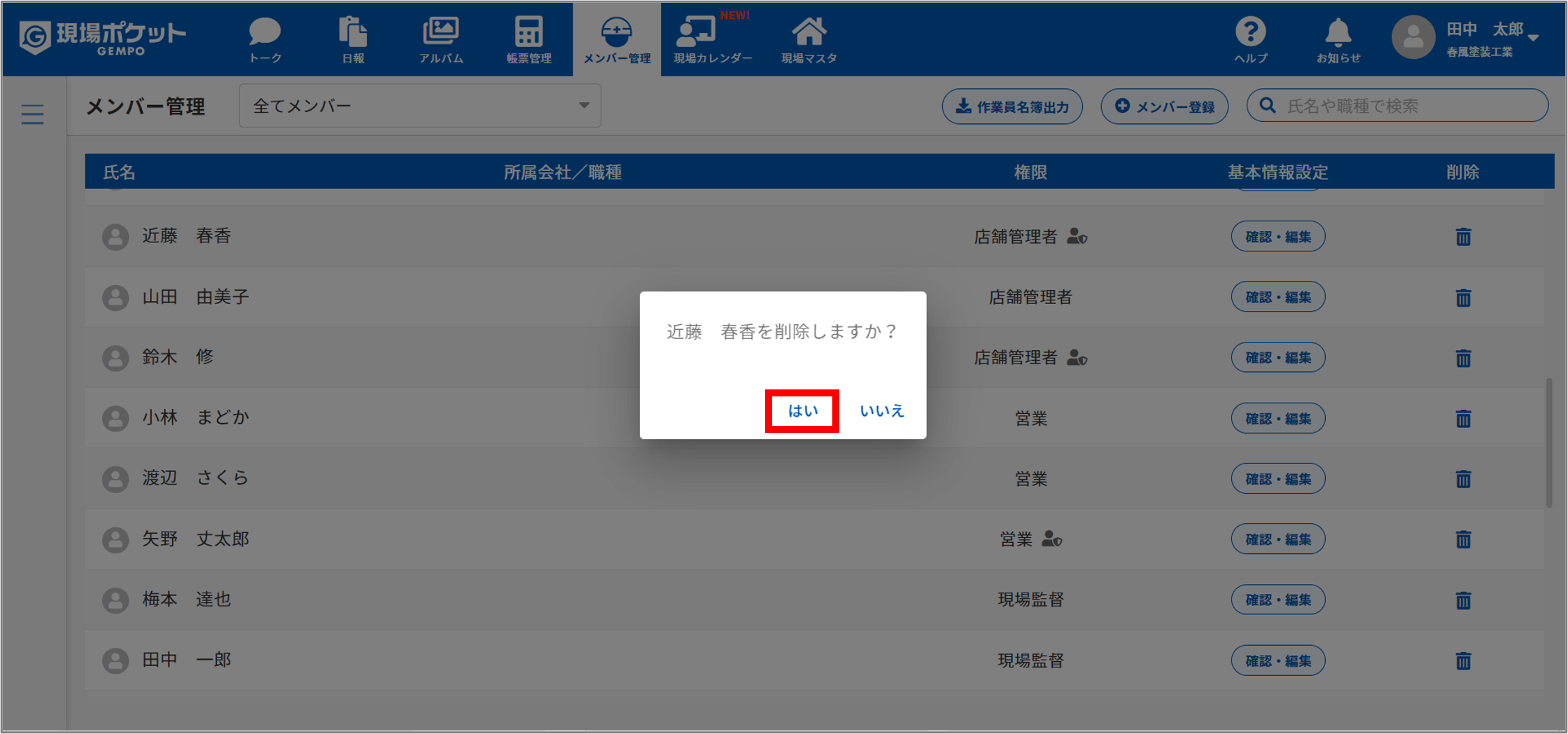
Task: Select the メンバー管理 tab
Action: [x=617, y=40]
